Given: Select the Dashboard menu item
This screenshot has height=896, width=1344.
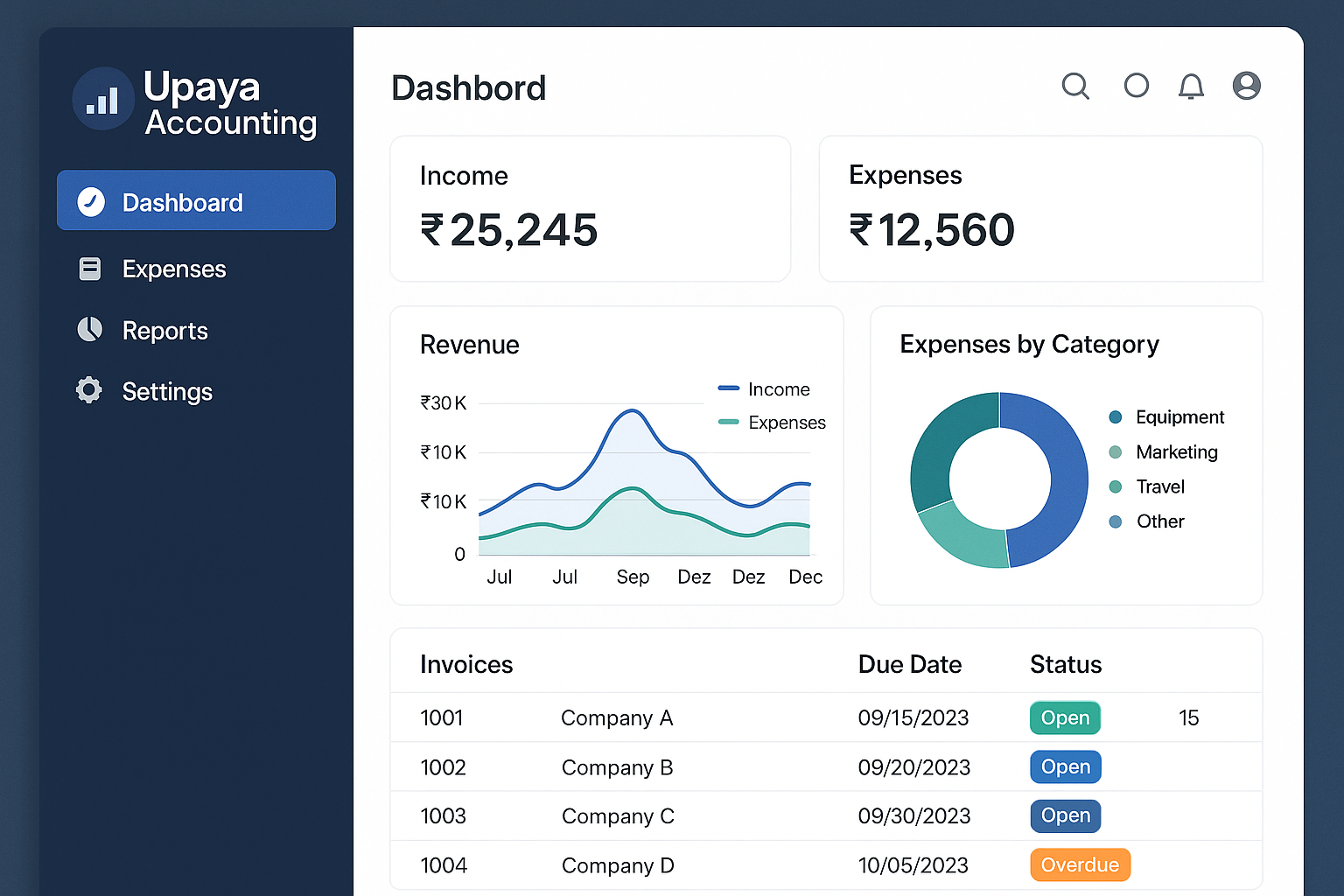Looking at the screenshot, I should point(196,201).
